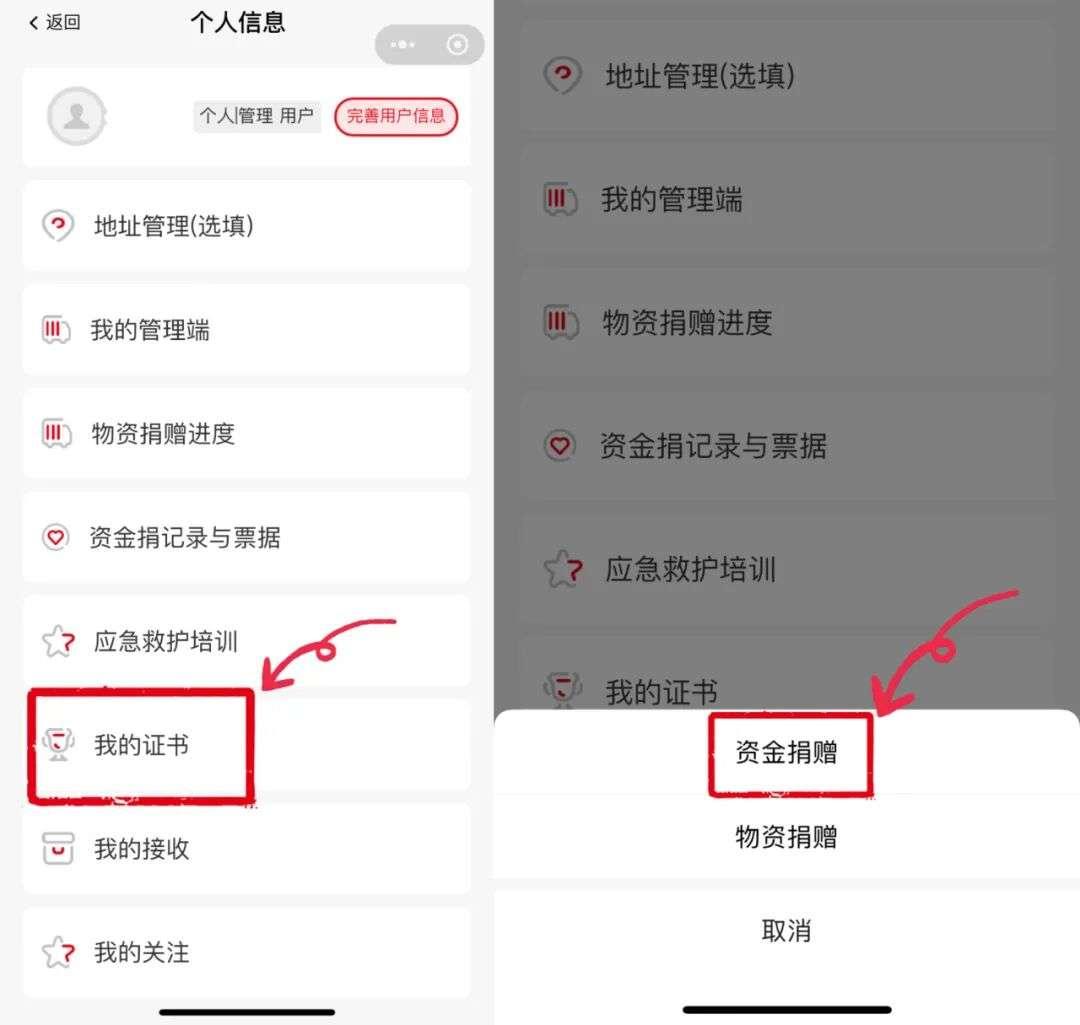
Task: Tap the truck icon beside 物资捐赠进度
Action: 56,434
